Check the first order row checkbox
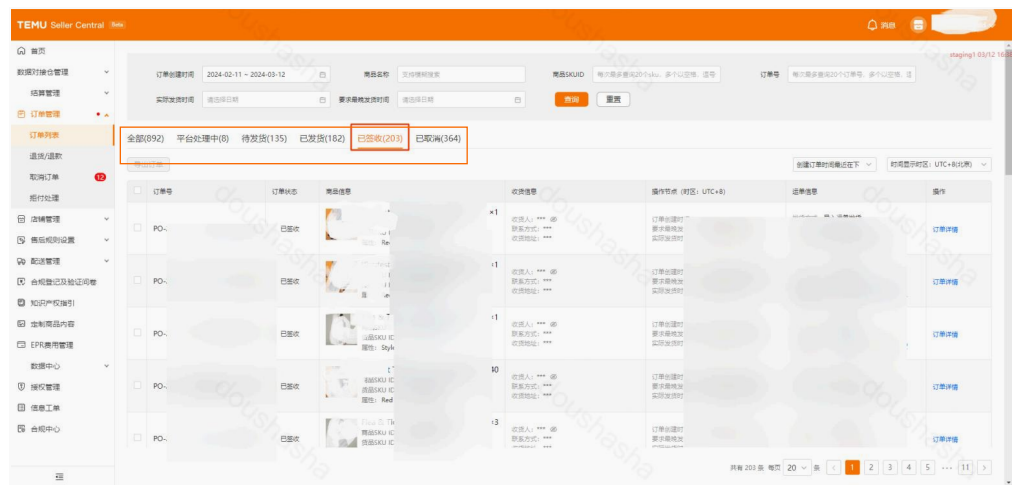This screenshot has width=1032, height=496. (x=138, y=228)
